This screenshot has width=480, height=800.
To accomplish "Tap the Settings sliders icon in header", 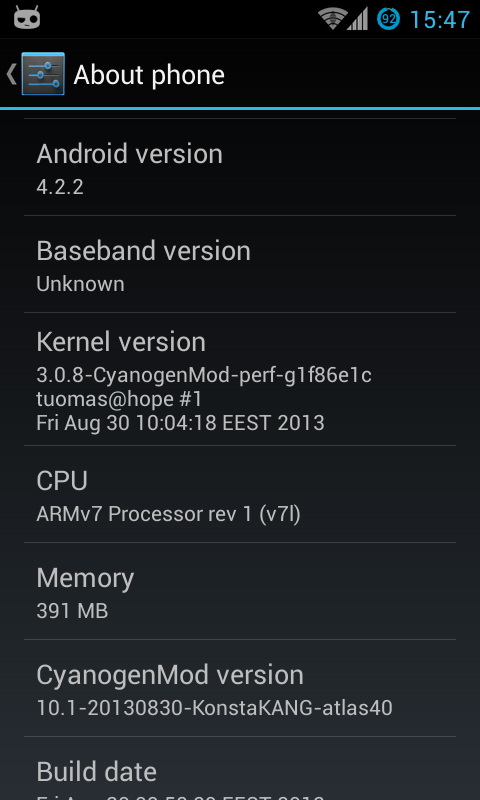I will (43, 74).
